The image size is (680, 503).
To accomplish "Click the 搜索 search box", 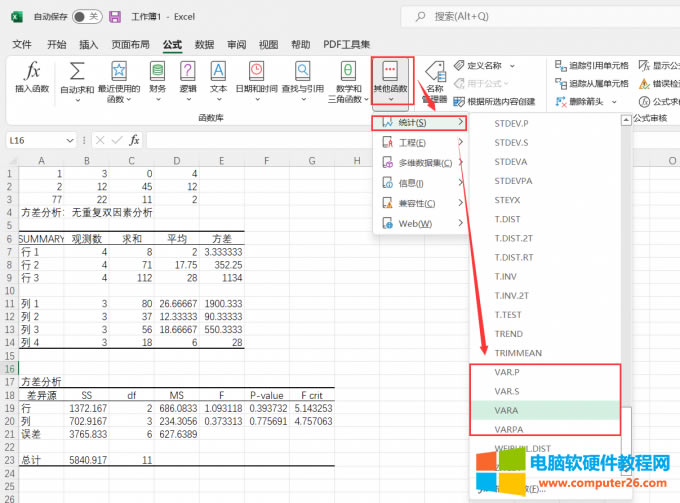I will click(540, 16).
